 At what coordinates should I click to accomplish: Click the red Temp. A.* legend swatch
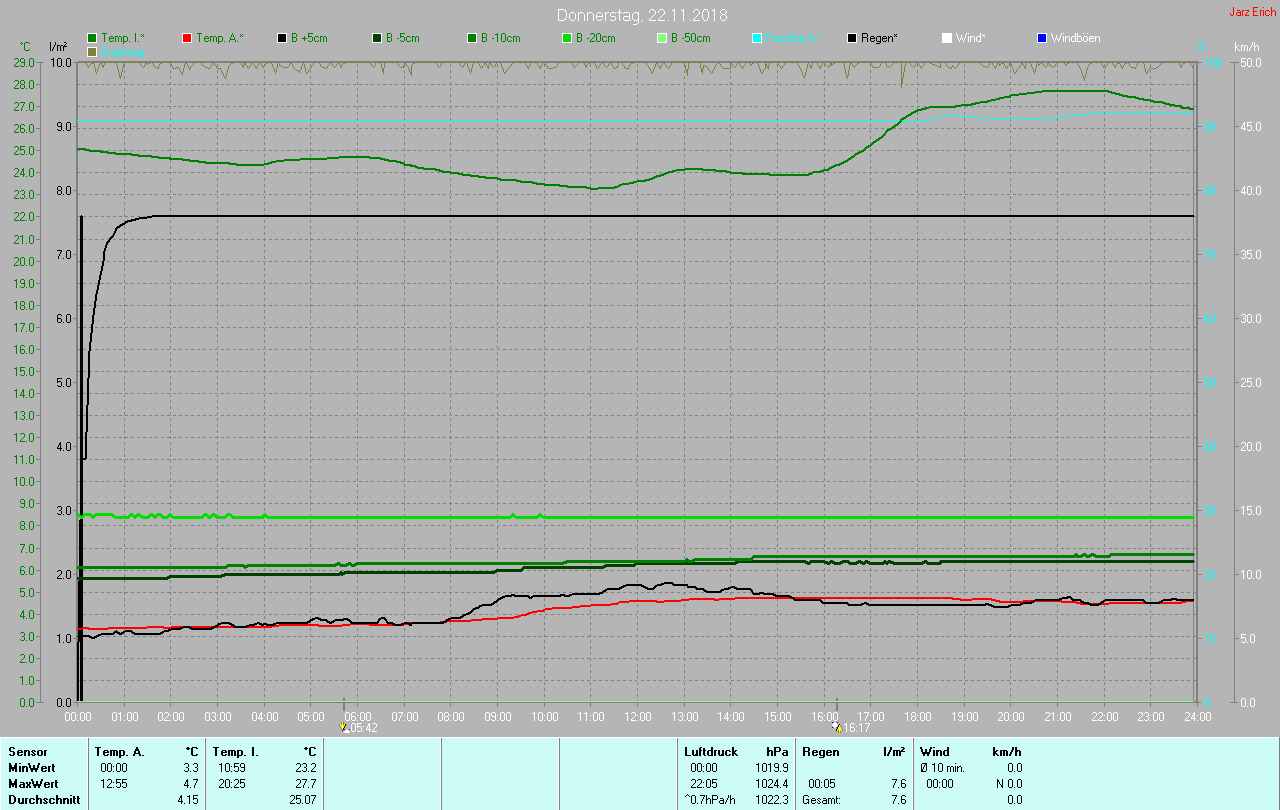187,38
